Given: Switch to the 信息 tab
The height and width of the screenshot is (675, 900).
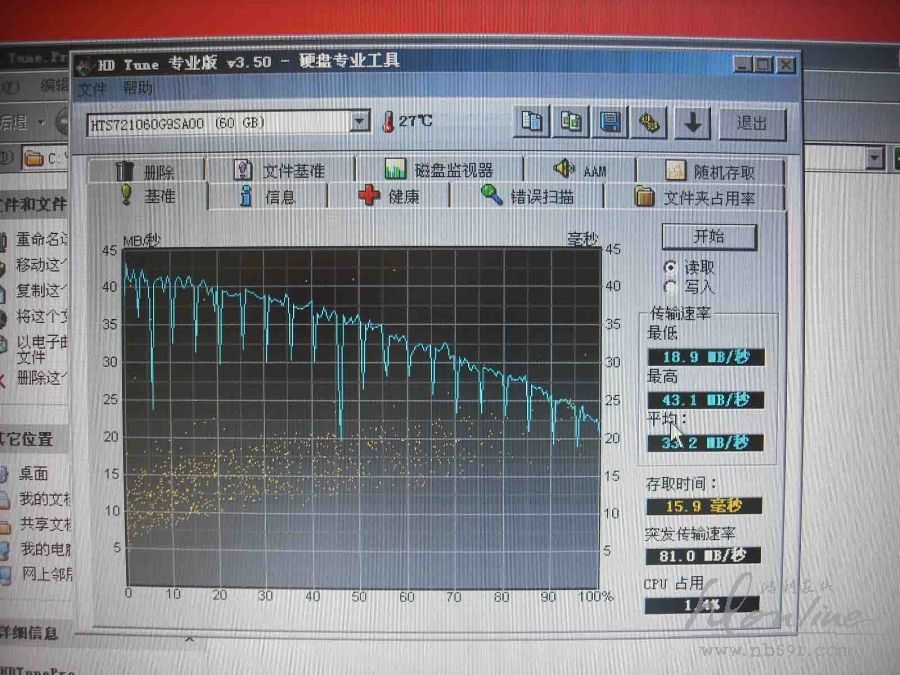Looking at the screenshot, I should 268,197.
